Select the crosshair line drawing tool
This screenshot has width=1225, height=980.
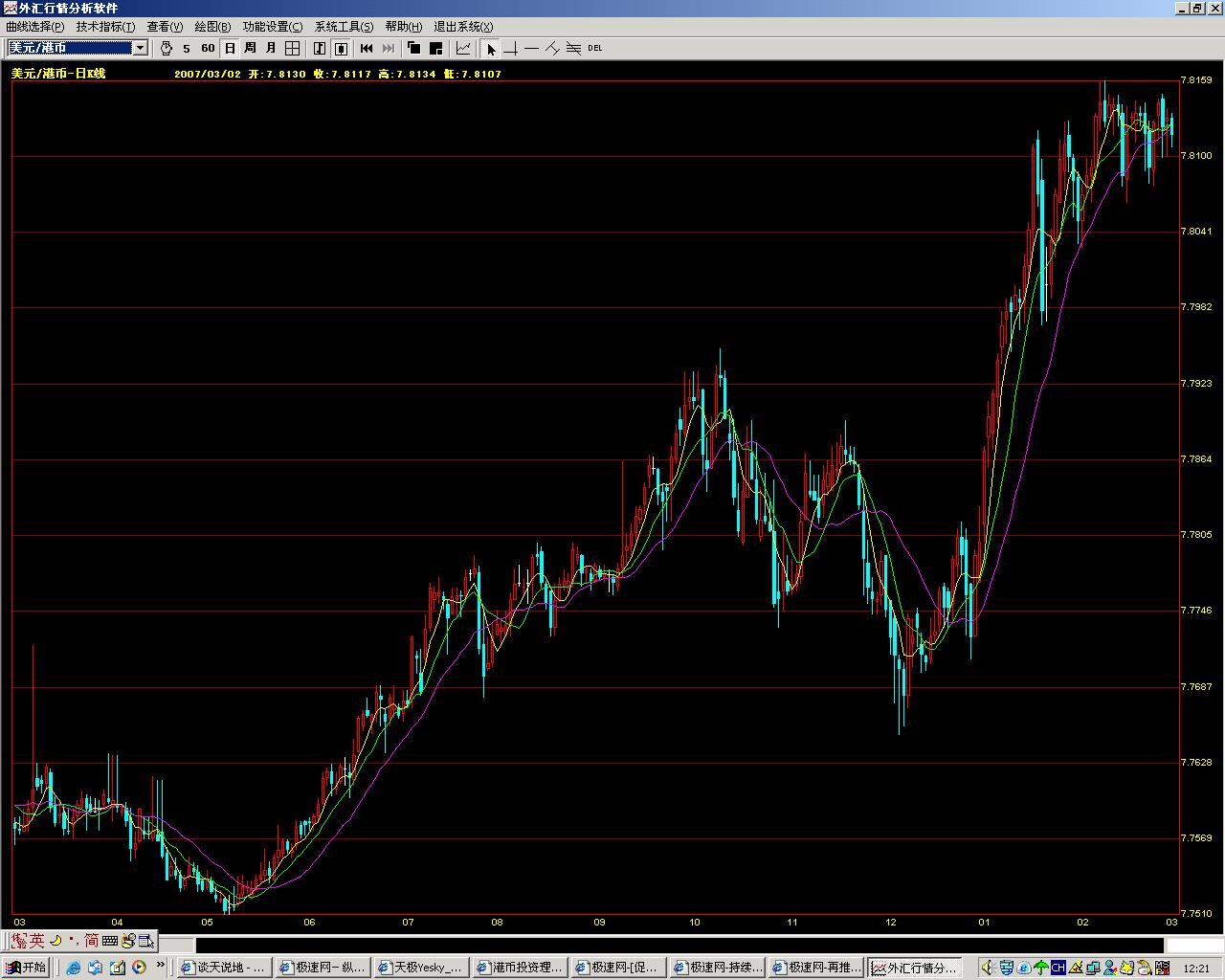(x=511, y=48)
